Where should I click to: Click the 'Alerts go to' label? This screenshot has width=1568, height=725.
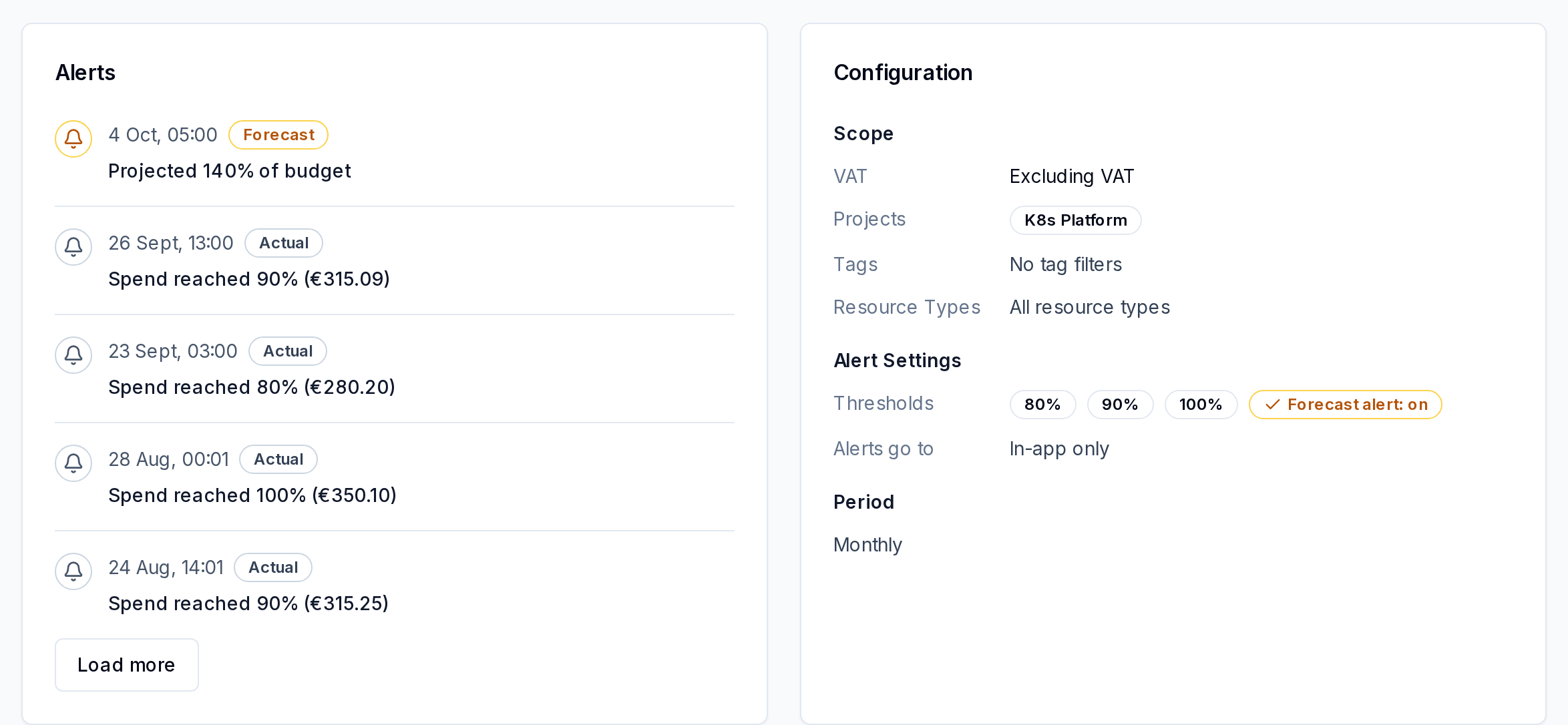[x=884, y=449]
